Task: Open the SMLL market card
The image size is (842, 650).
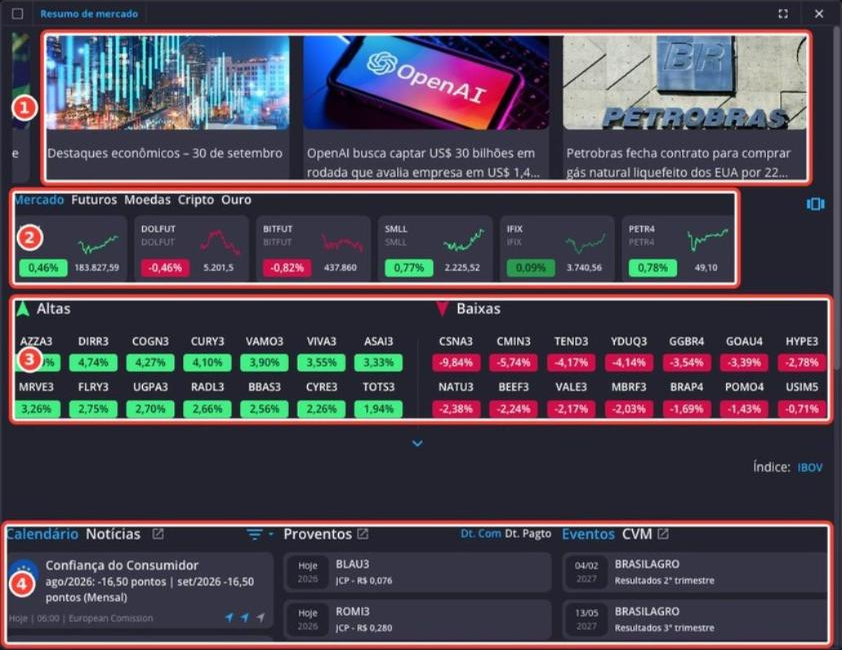Action: (435, 249)
